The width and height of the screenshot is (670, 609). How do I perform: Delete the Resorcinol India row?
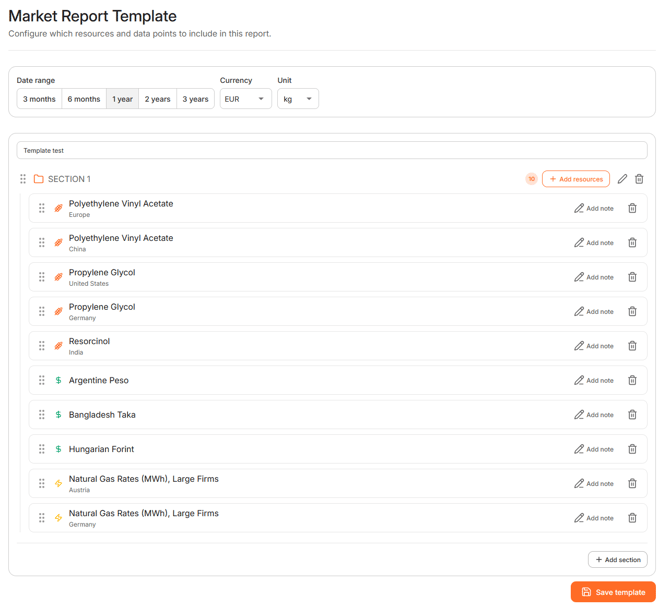(632, 346)
